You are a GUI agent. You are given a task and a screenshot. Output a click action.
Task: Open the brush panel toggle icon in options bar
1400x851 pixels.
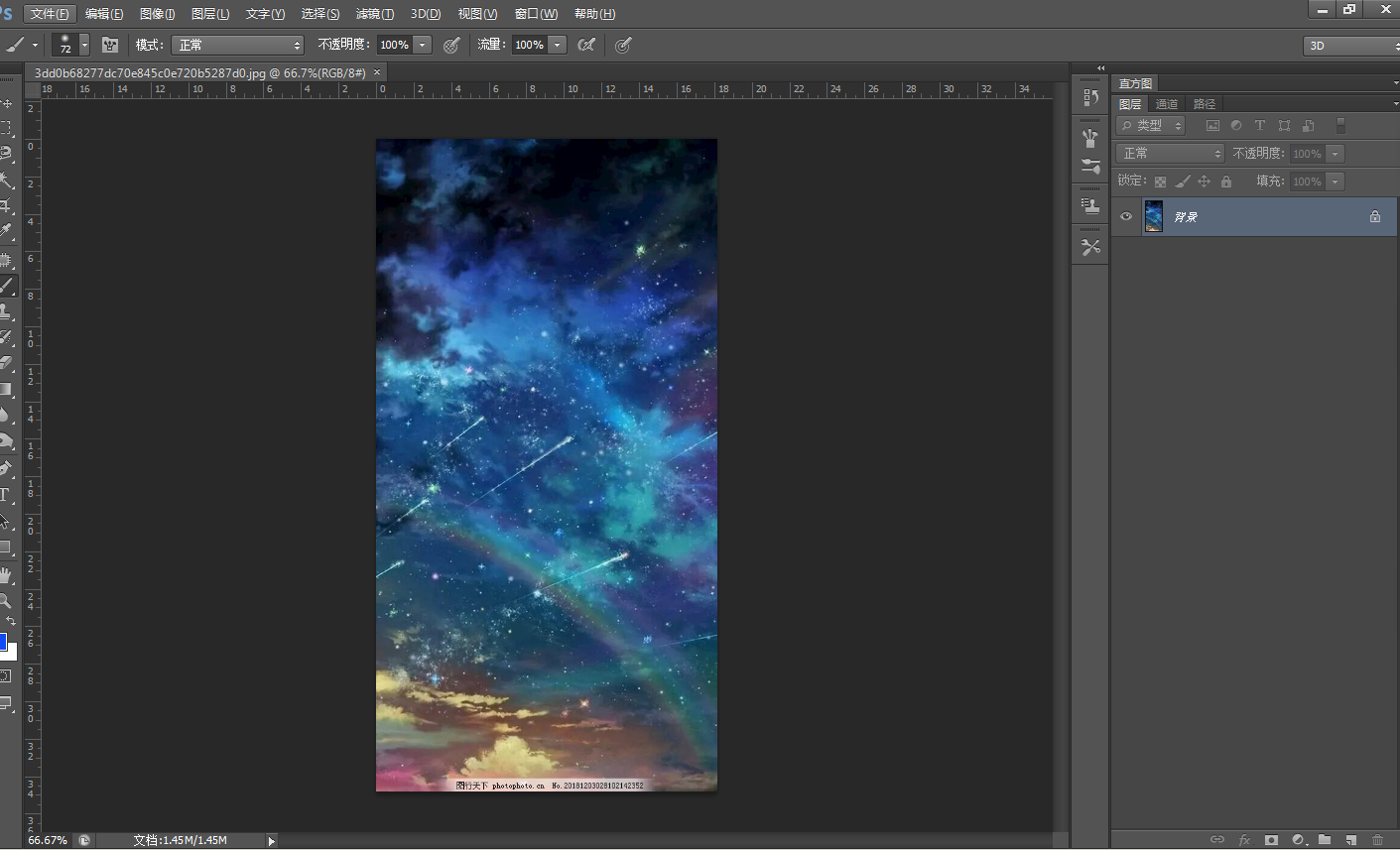(x=110, y=45)
